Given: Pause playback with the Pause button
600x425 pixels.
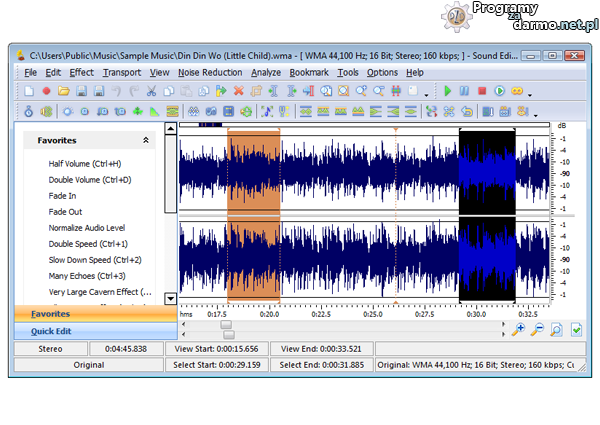Looking at the screenshot, I should pos(465,91).
